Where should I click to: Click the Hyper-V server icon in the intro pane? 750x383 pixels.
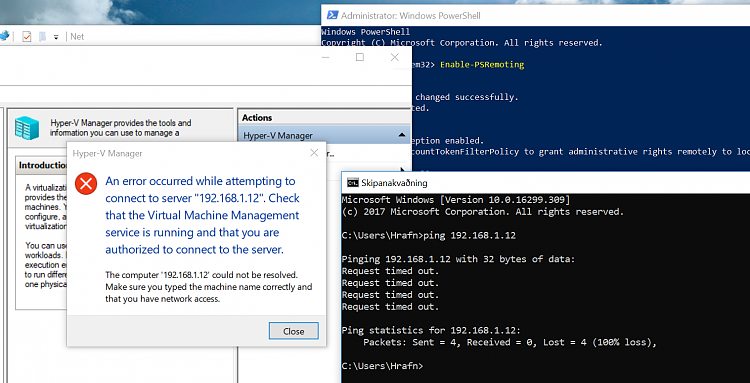click(27, 128)
